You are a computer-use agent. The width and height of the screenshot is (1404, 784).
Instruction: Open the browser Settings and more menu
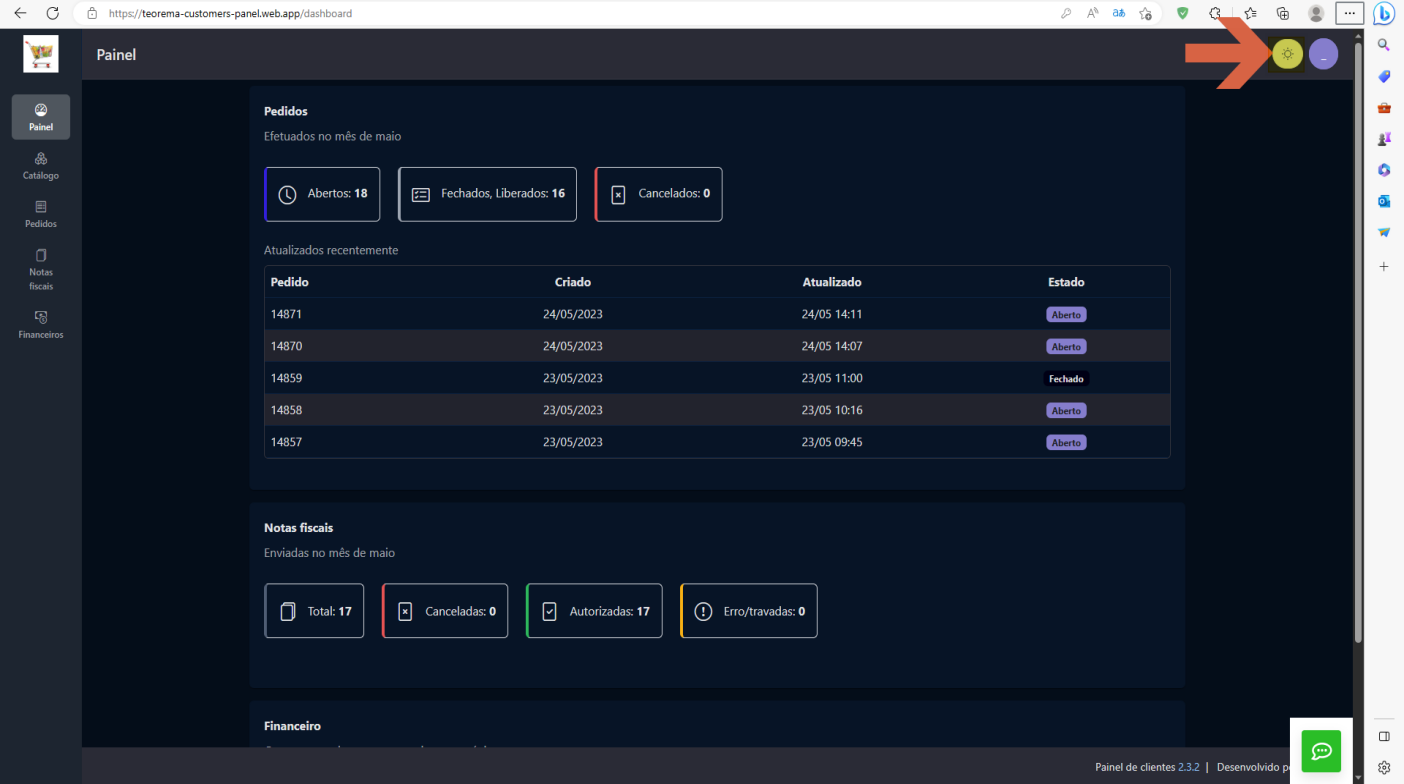(1350, 14)
